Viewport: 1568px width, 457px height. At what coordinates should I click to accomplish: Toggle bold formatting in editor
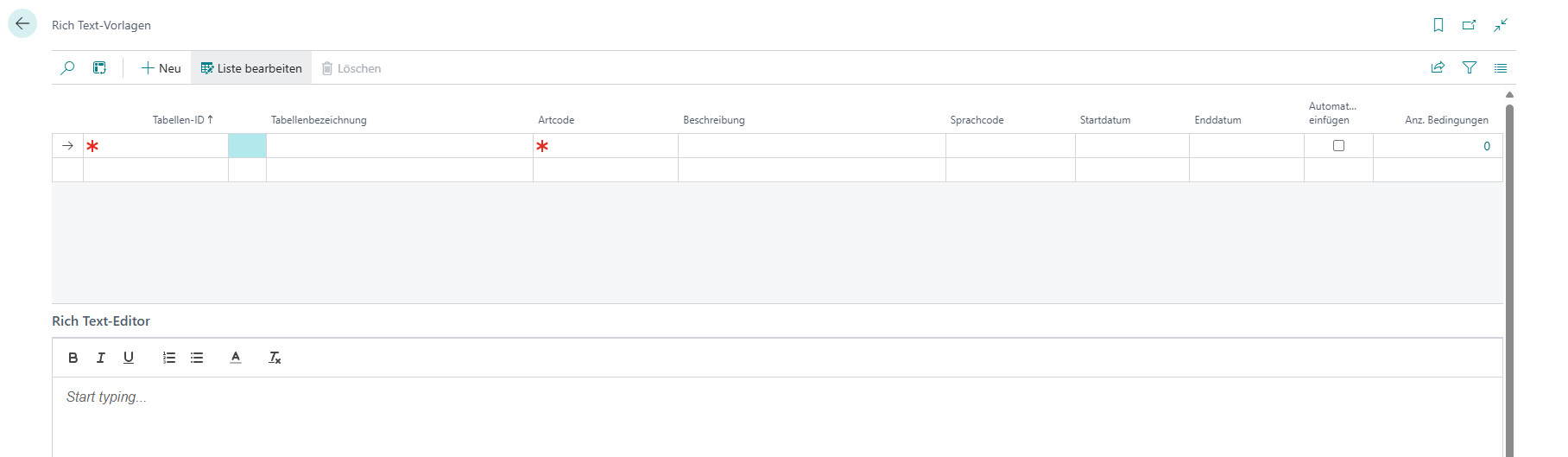73,358
